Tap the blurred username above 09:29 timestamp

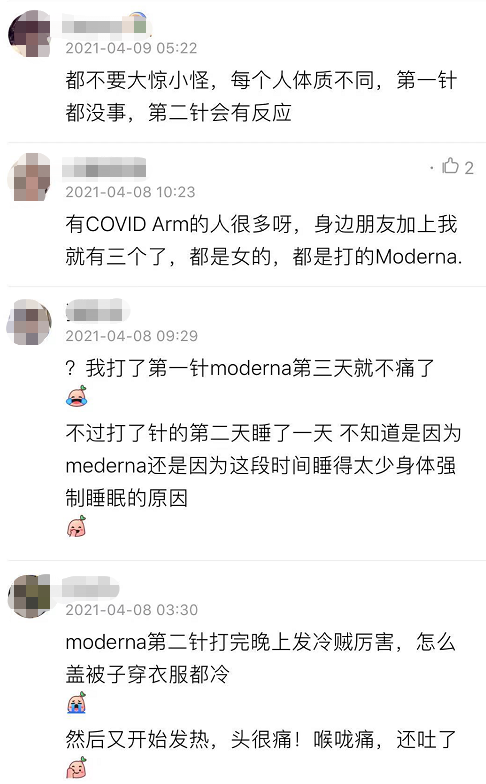click(x=94, y=312)
